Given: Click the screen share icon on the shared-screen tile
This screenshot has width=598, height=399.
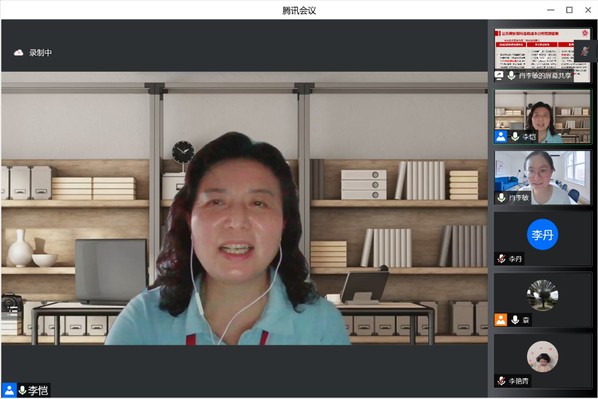Looking at the screenshot, I should click(499, 75).
